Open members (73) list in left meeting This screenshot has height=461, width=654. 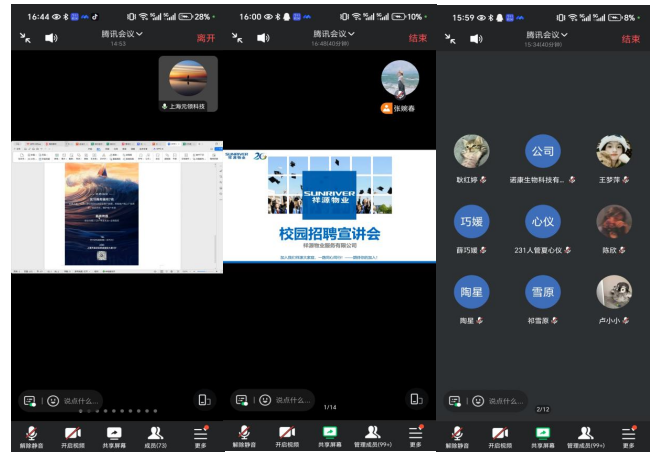156,435
